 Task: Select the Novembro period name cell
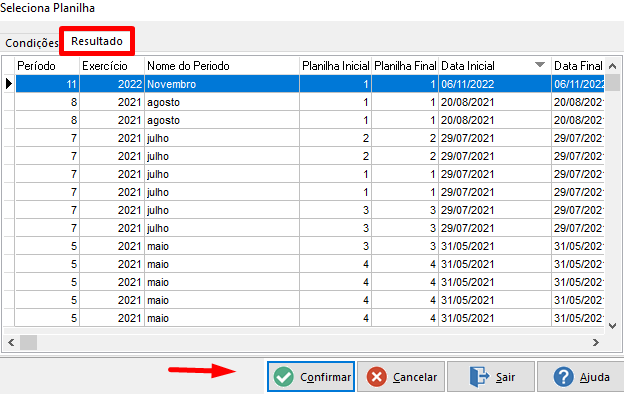222,84
